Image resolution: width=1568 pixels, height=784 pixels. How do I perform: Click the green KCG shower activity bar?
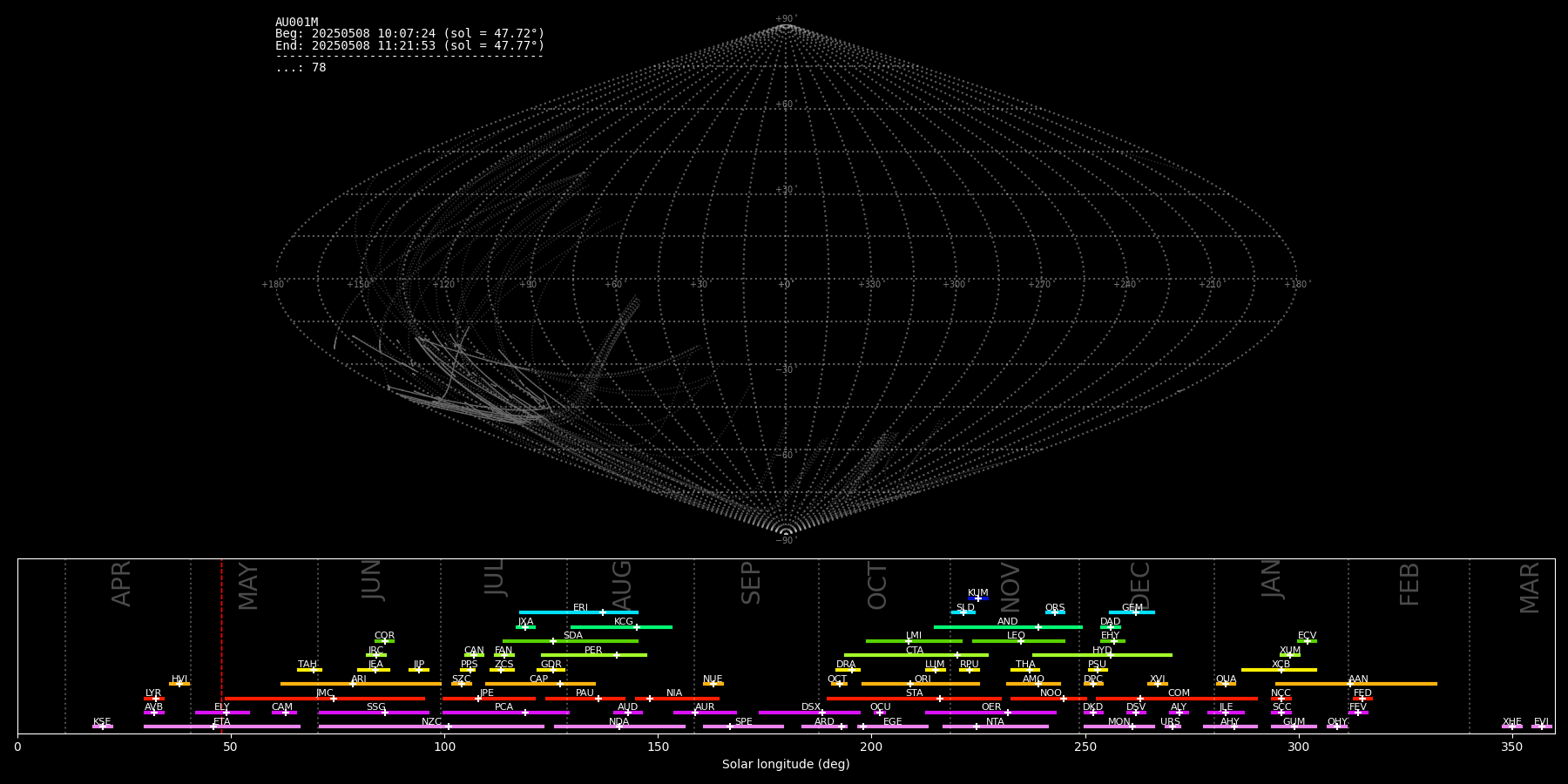click(x=621, y=626)
